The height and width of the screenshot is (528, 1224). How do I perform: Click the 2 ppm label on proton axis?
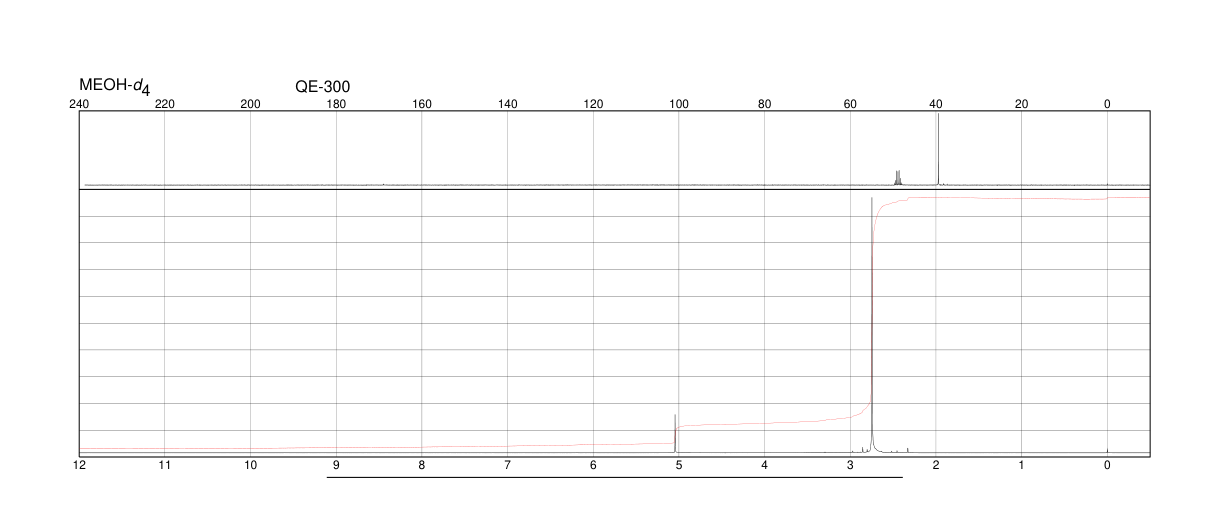coord(936,465)
